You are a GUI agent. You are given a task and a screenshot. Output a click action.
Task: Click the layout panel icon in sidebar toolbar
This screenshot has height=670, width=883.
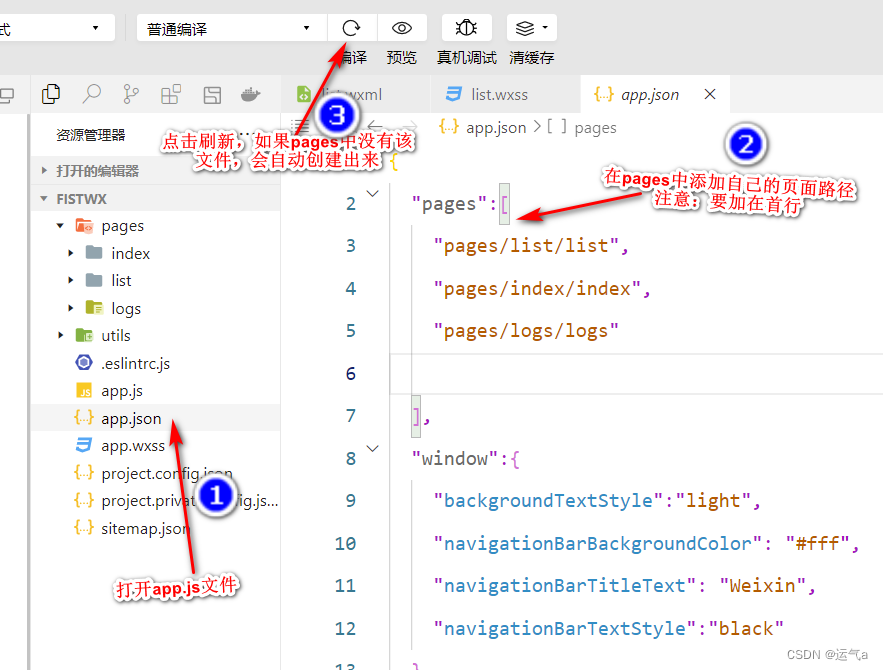212,95
